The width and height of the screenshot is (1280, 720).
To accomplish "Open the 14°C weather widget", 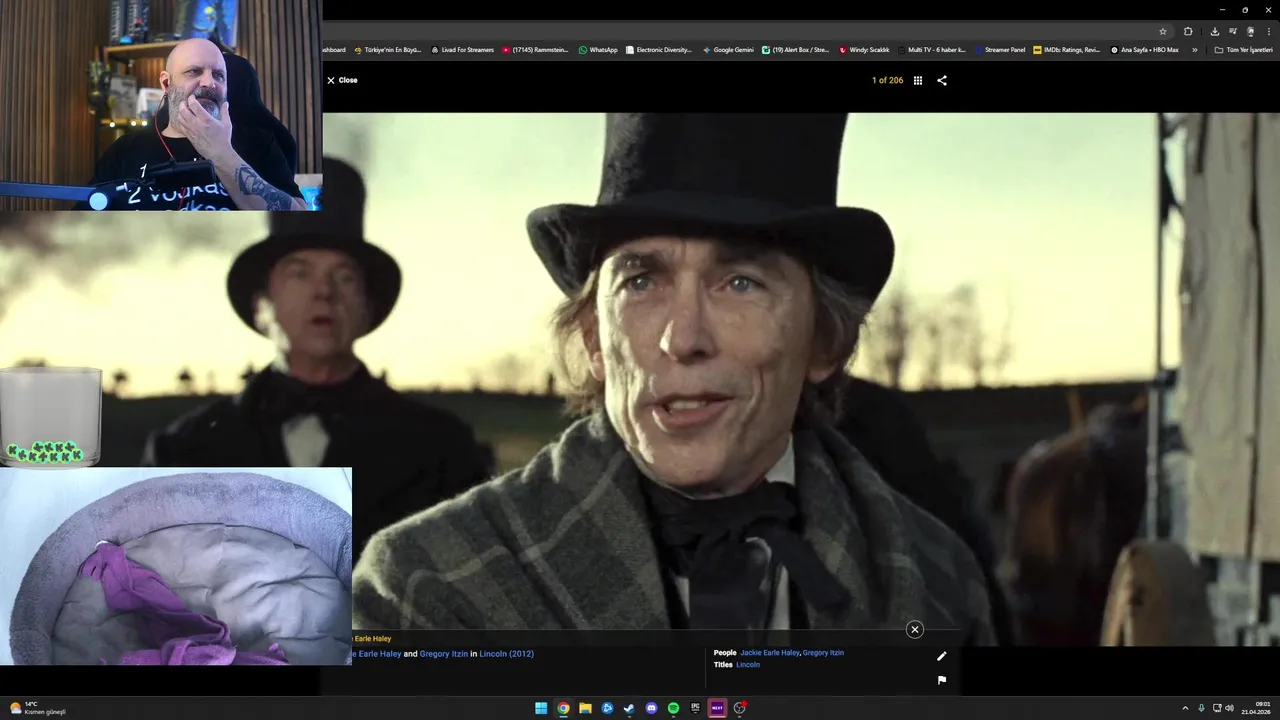I will coord(38,708).
